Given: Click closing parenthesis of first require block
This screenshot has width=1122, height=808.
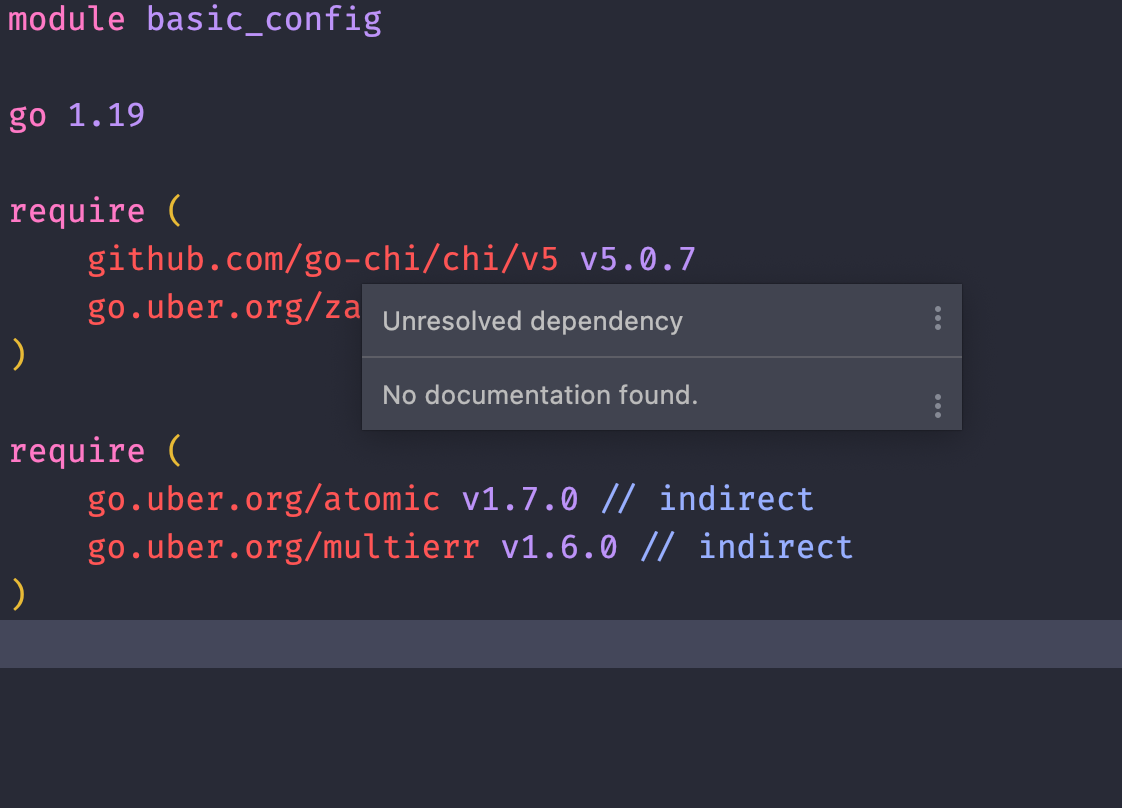Looking at the screenshot, I should click(19, 354).
